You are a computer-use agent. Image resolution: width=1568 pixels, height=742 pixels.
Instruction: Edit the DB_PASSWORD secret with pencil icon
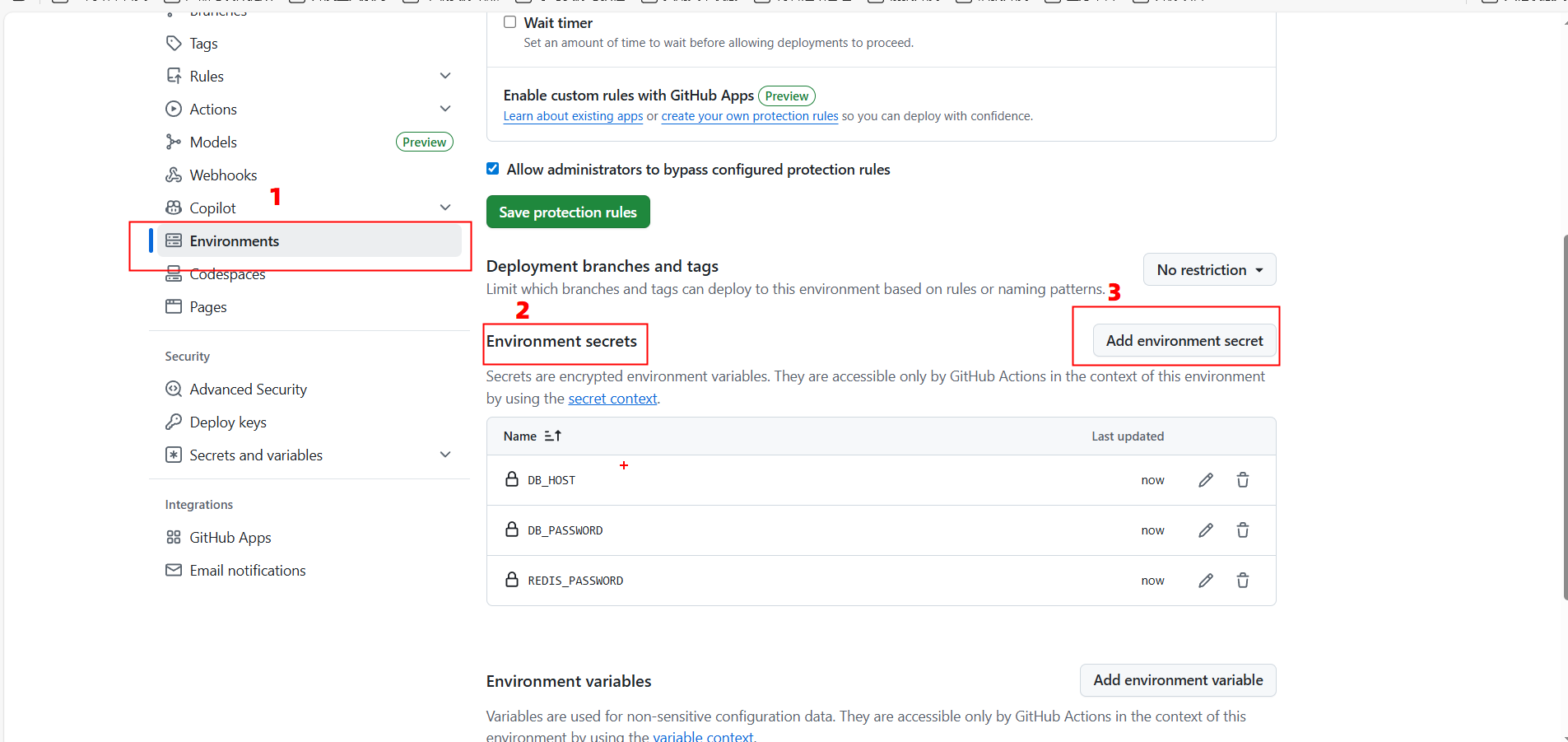pyautogui.click(x=1205, y=530)
